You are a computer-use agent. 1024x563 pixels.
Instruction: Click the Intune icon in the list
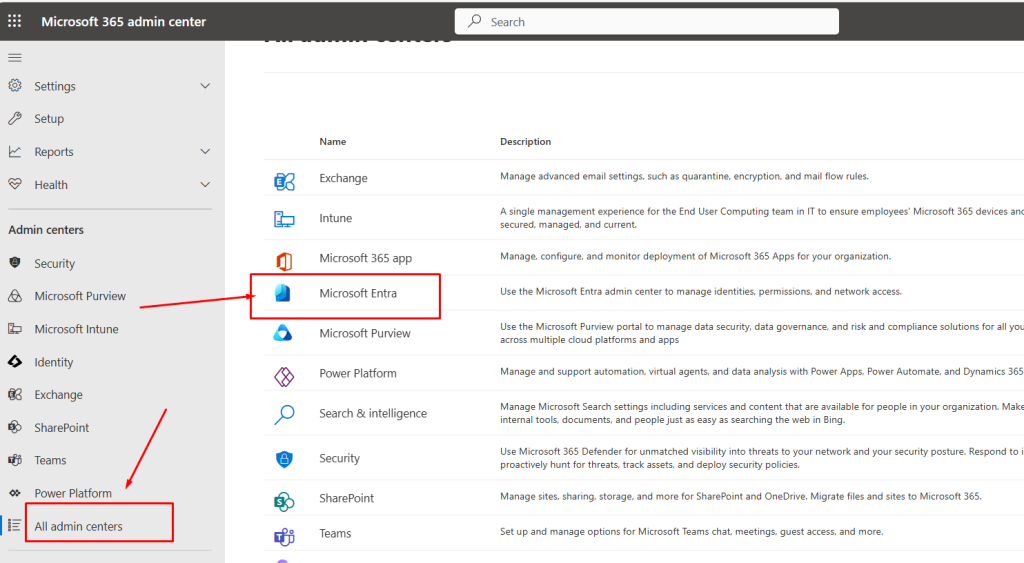point(284,219)
